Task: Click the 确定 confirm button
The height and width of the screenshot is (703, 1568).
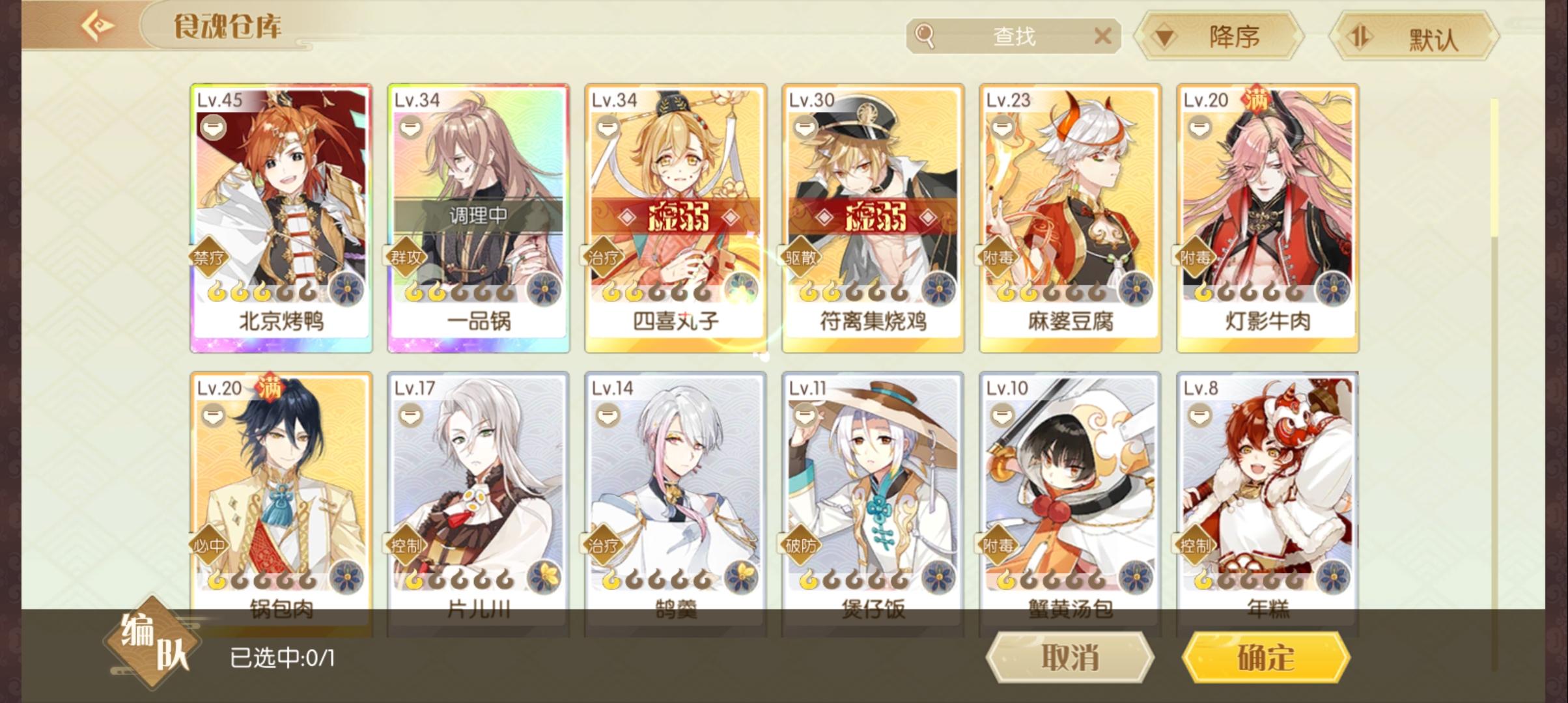Action: pos(1265,657)
